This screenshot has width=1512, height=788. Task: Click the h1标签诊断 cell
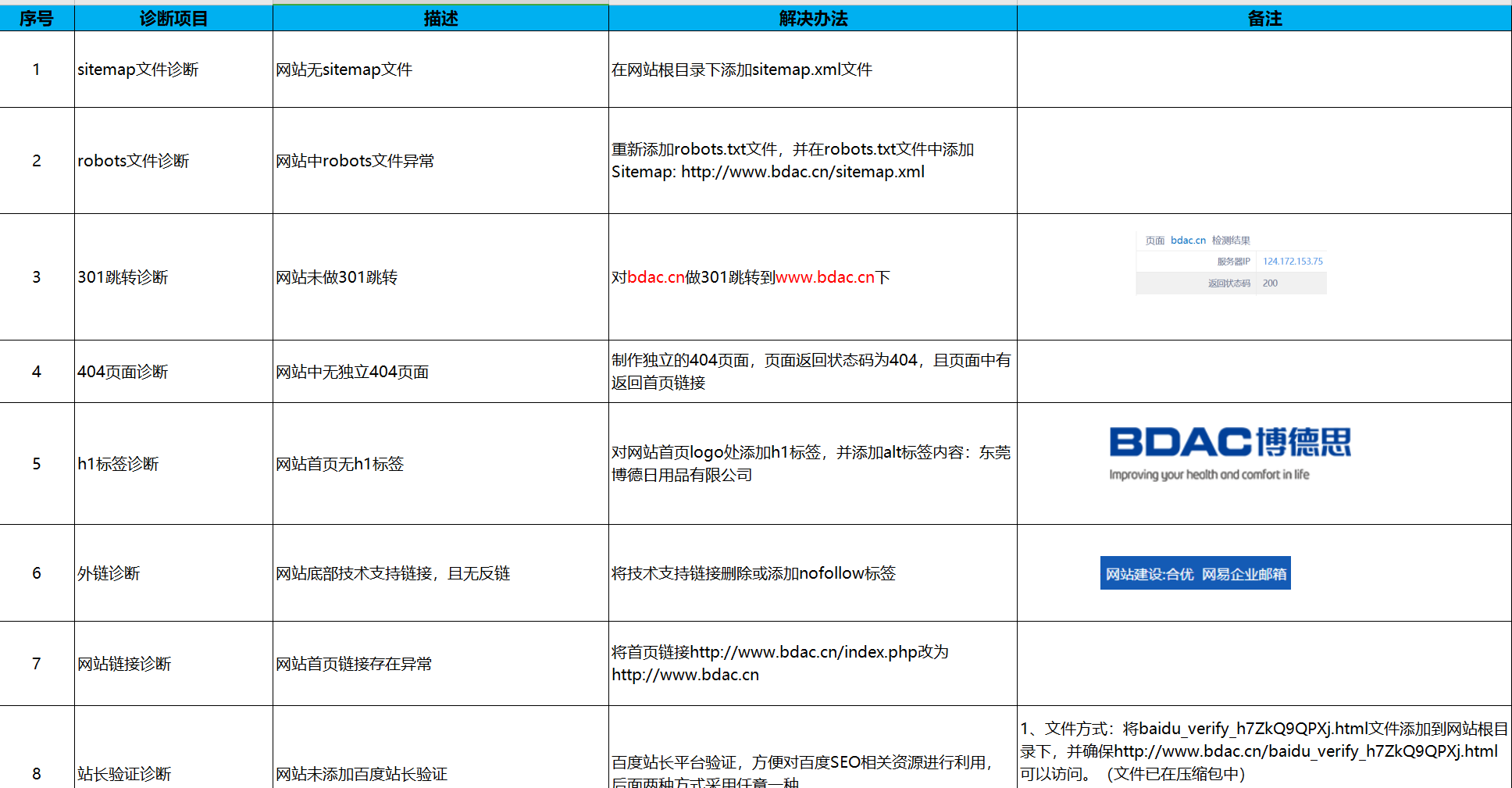tap(173, 464)
